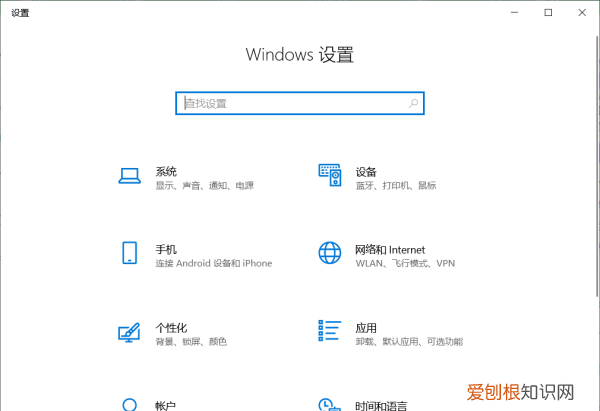Open the 设备 settings category label

(366, 172)
